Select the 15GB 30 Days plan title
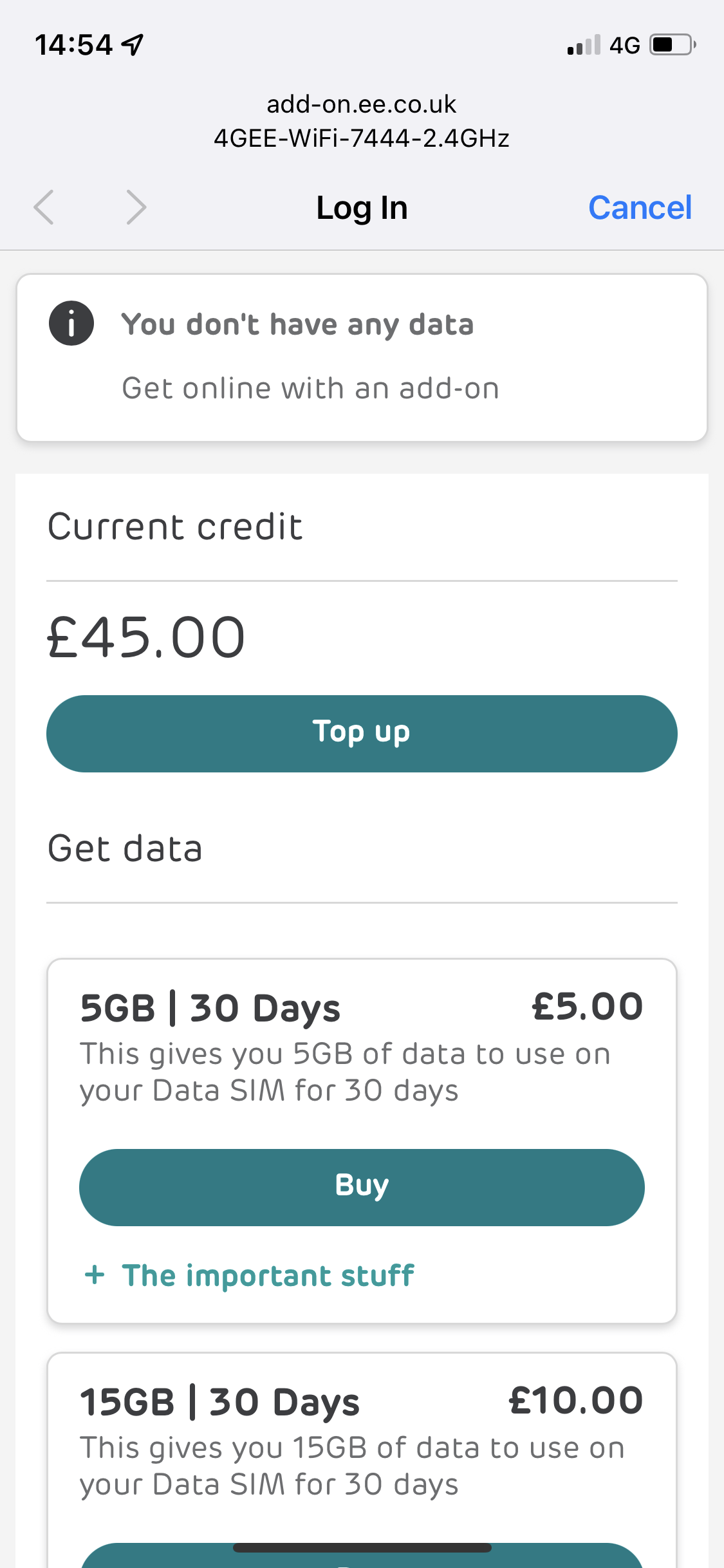724x1568 pixels. [x=219, y=1402]
